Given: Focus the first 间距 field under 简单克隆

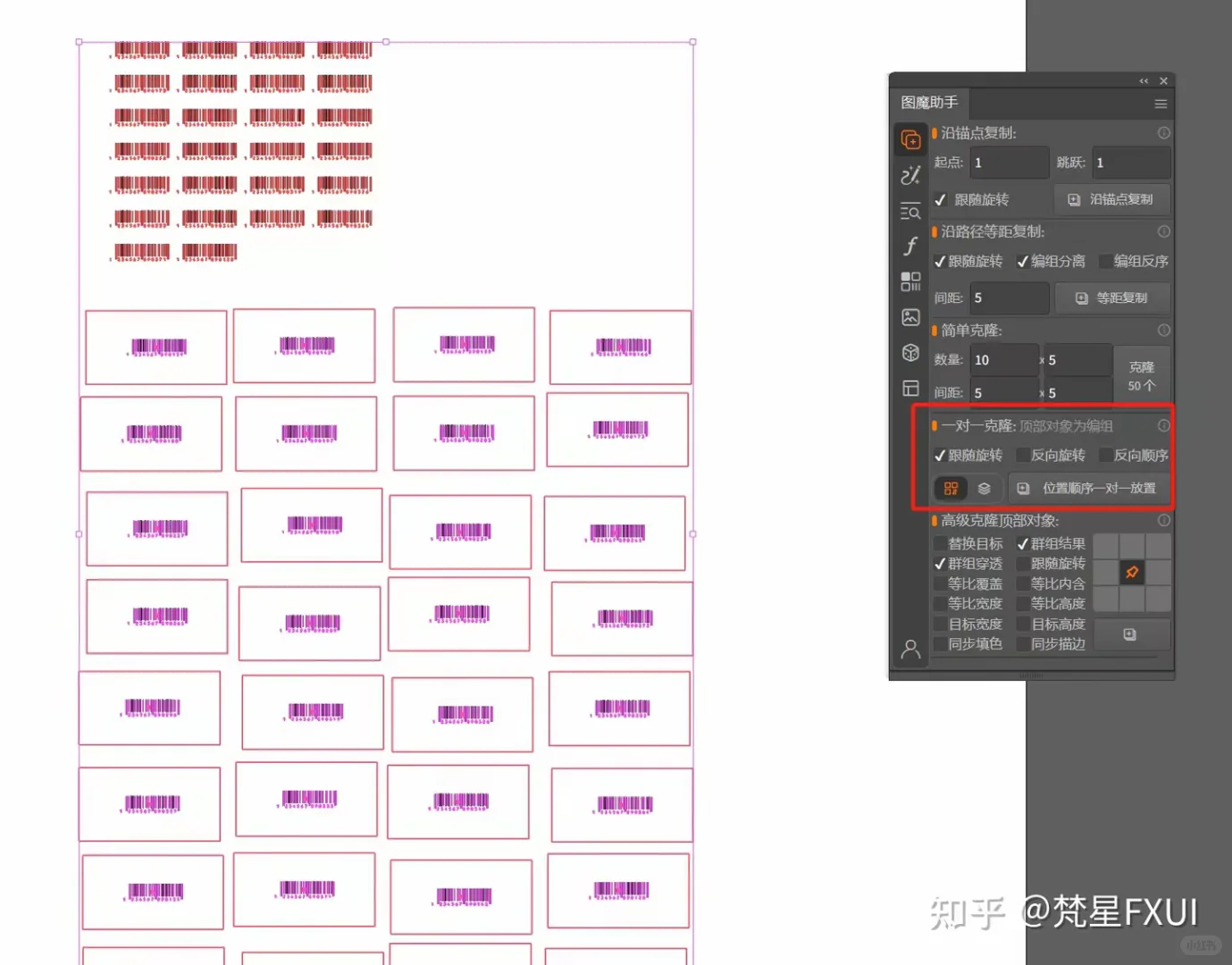Looking at the screenshot, I should (1005, 393).
